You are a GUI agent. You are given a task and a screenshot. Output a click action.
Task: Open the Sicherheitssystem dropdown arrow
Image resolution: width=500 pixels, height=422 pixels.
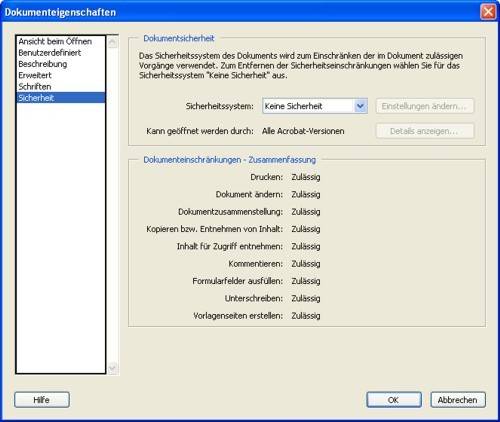(x=360, y=106)
